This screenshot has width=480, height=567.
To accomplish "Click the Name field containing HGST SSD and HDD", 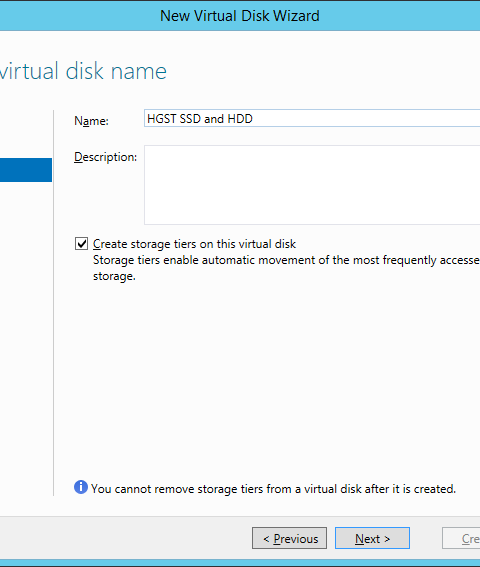I will point(312,118).
